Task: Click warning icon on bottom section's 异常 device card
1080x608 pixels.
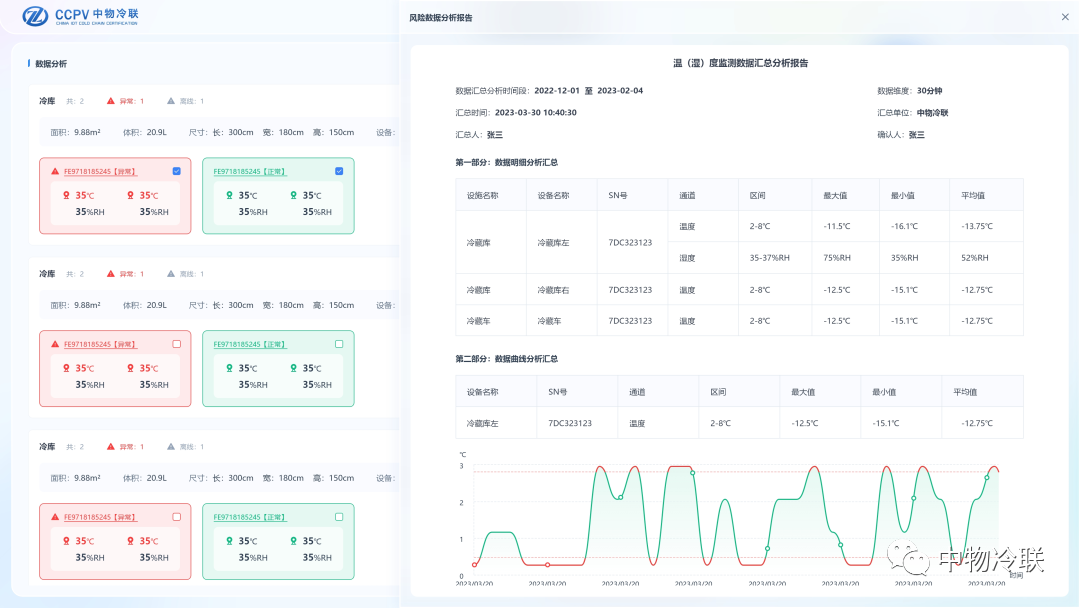Action: pyautogui.click(x=55, y=517)
